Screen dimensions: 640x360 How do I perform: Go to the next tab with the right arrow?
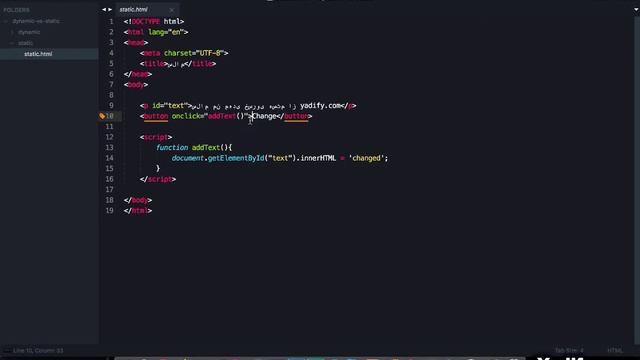pyautogui.click(x=110, y=9)
